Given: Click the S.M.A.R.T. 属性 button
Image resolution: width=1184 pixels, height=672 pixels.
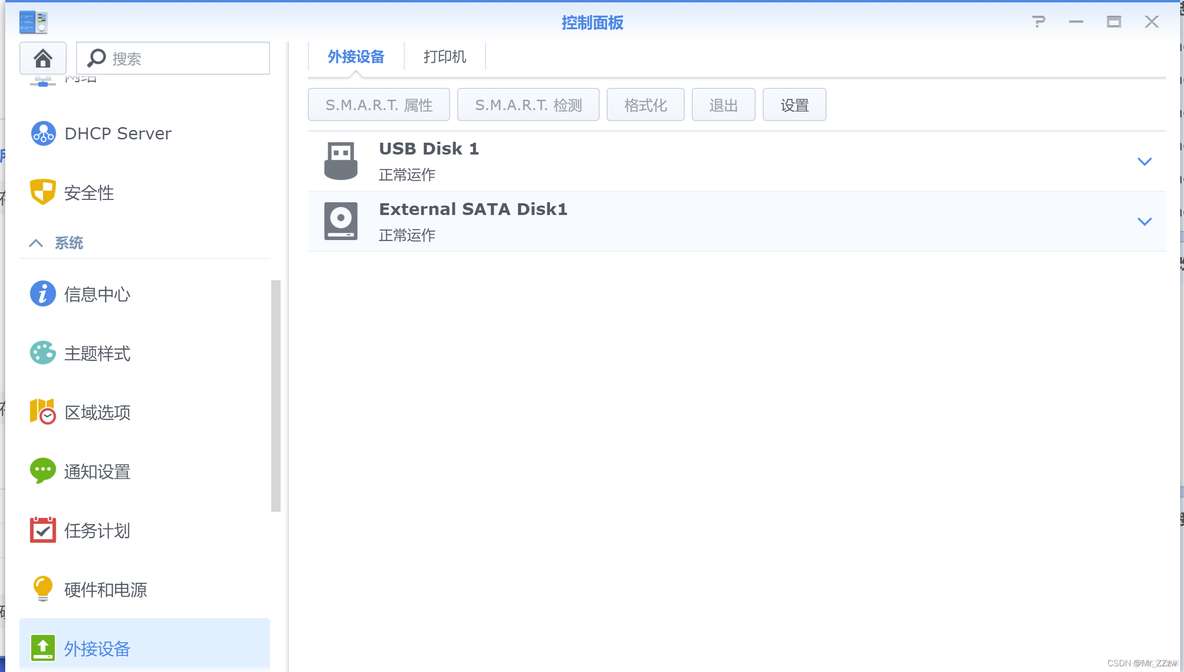Looking at the screenshot, I should tap(379, 105).
